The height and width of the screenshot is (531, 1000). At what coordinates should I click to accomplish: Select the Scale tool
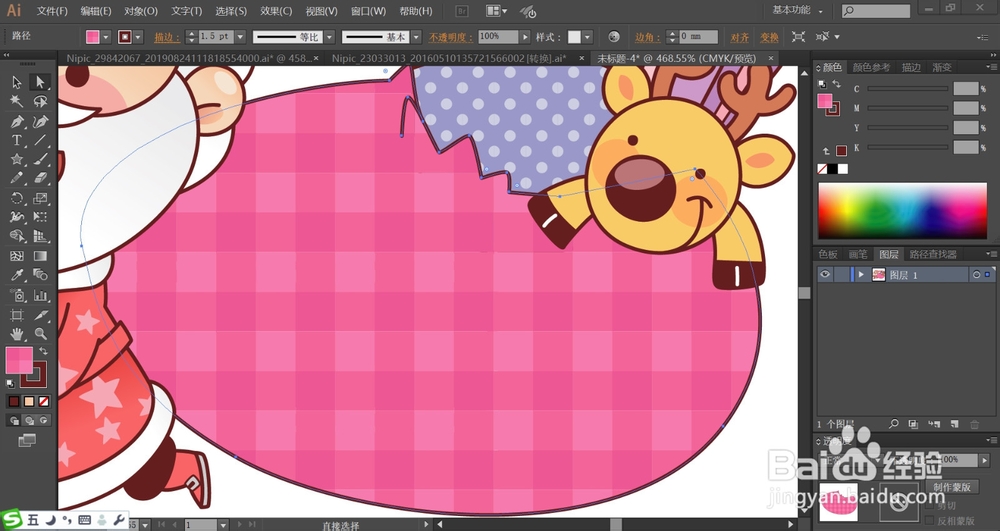[40, 198]
